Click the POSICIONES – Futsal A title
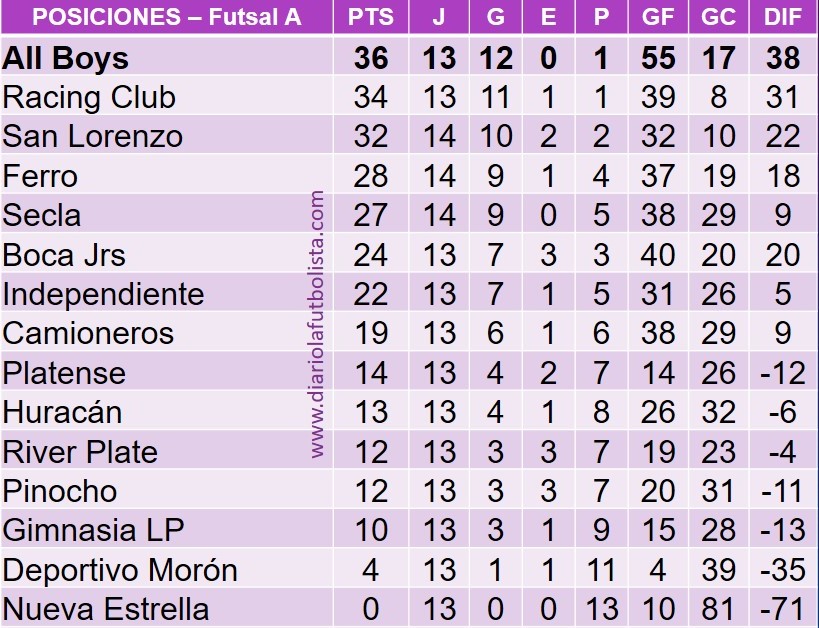Image resolution: width=819 pixels, height=628 pixels. point(167,17)
